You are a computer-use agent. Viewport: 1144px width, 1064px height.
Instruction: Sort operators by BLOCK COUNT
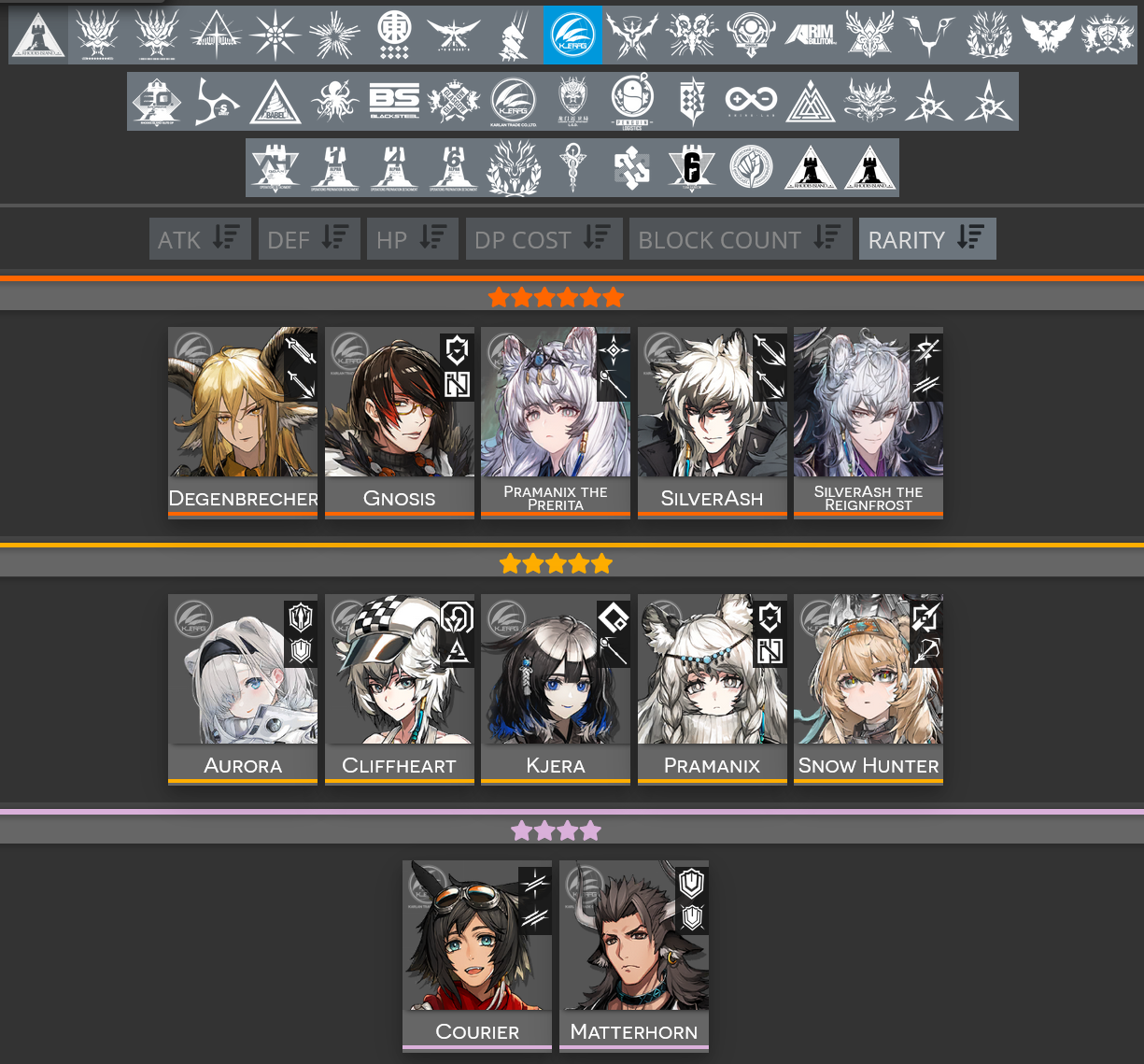(x=741, y=238)
